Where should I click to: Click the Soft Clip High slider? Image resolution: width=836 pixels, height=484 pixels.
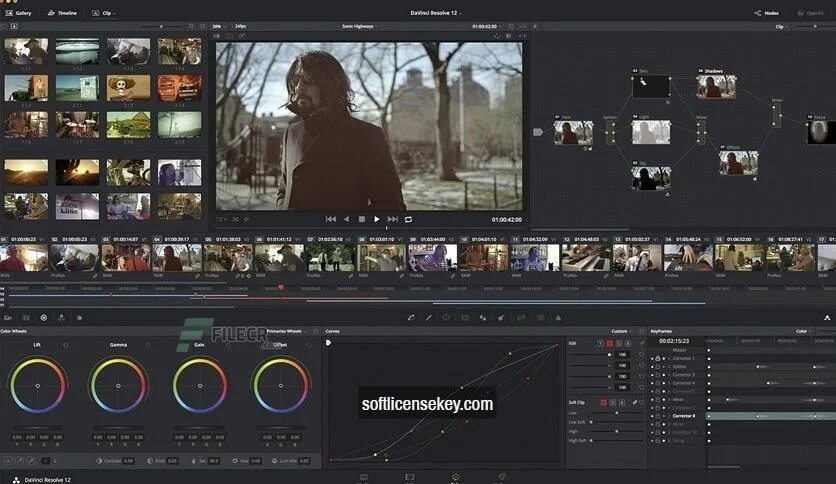point(617,431)
